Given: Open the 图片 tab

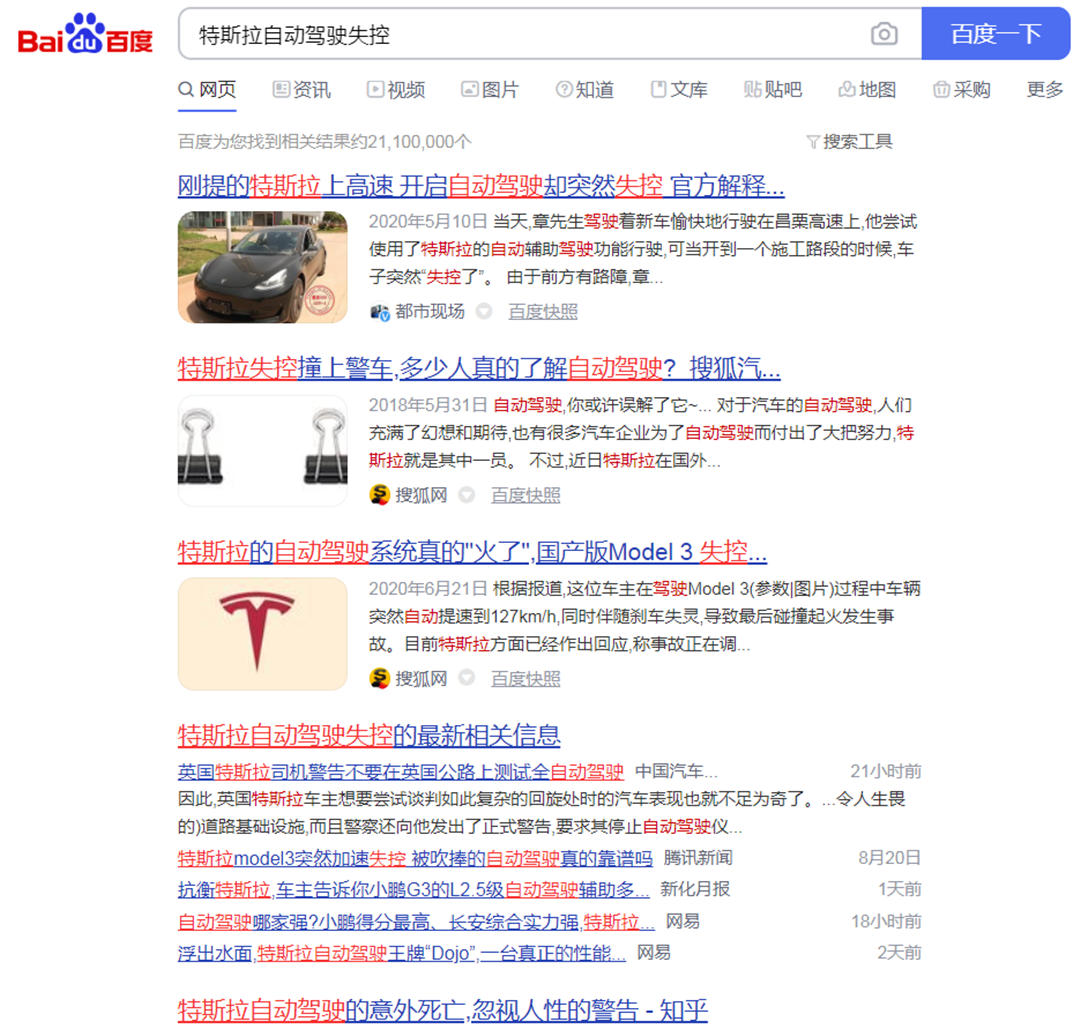Looking at the screenshot, I should (x=490, y=90).
